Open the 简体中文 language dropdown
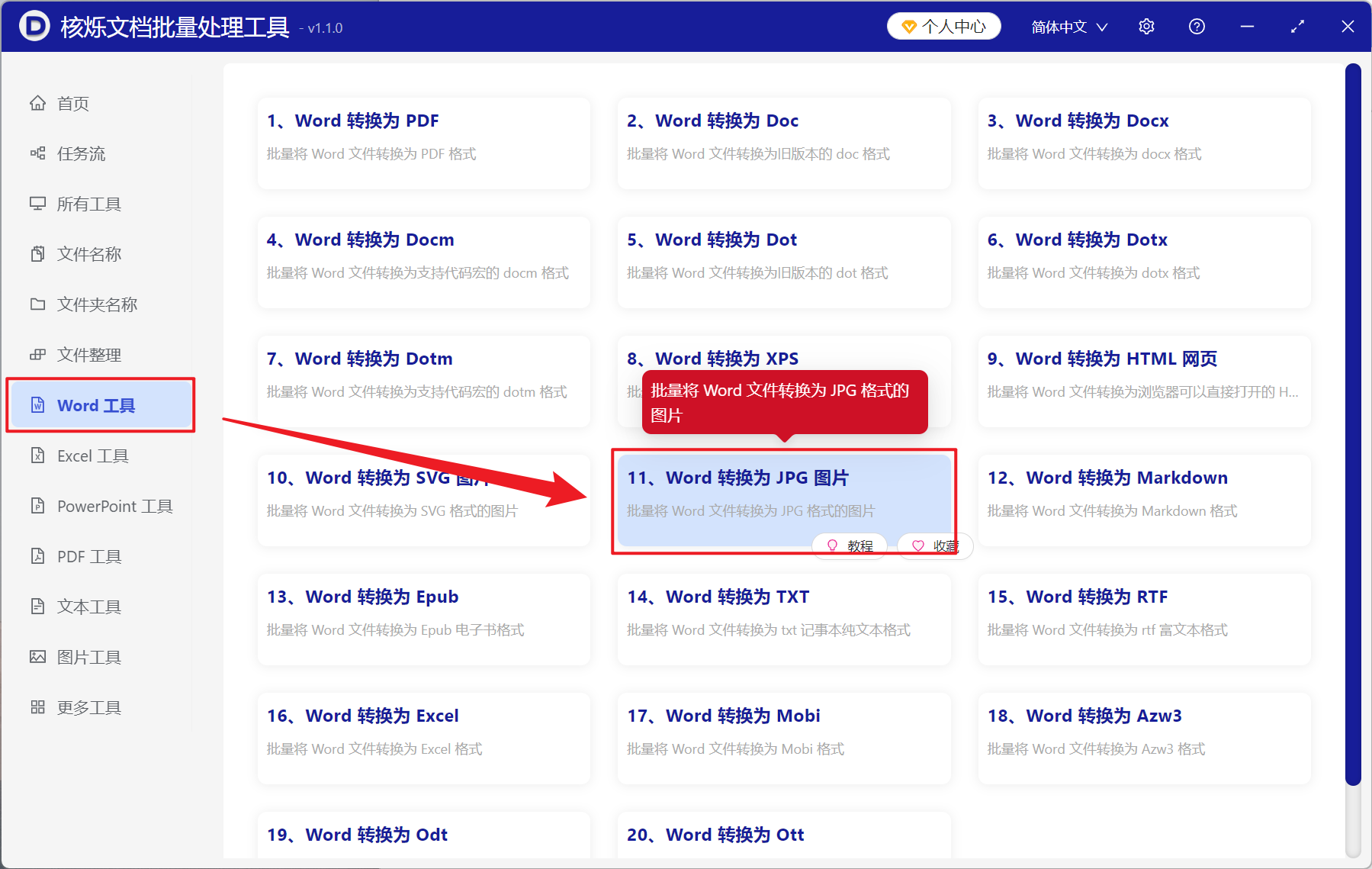The height and width of the screenshot is (869, 1372). [1068, 26]
